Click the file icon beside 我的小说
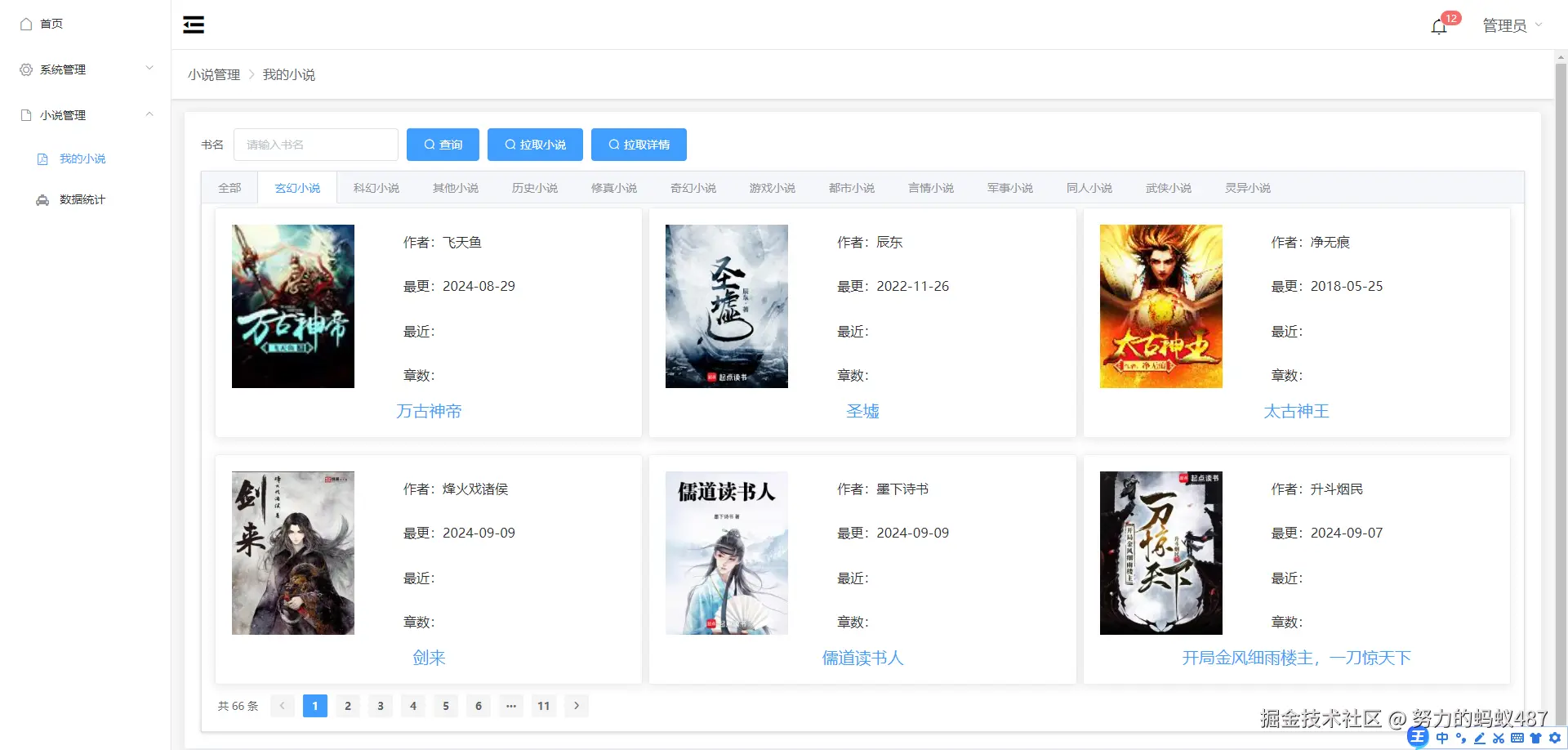Image resolution: width=1568 pixels, height=750 pixels. coord(42,159)
